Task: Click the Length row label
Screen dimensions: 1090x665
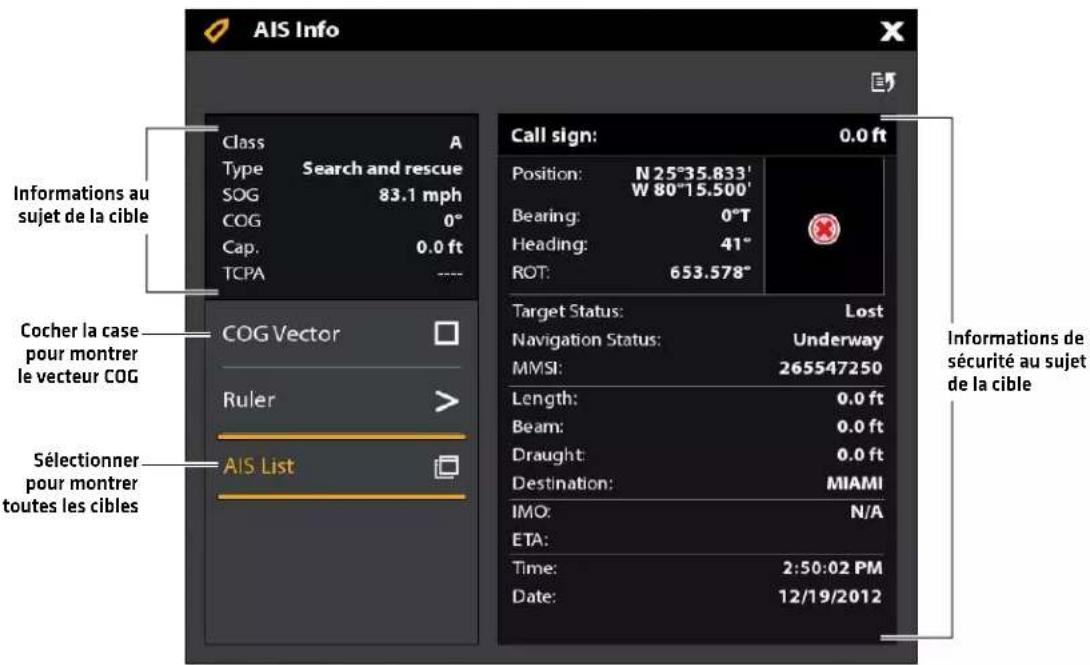Action: coord(544,399)
